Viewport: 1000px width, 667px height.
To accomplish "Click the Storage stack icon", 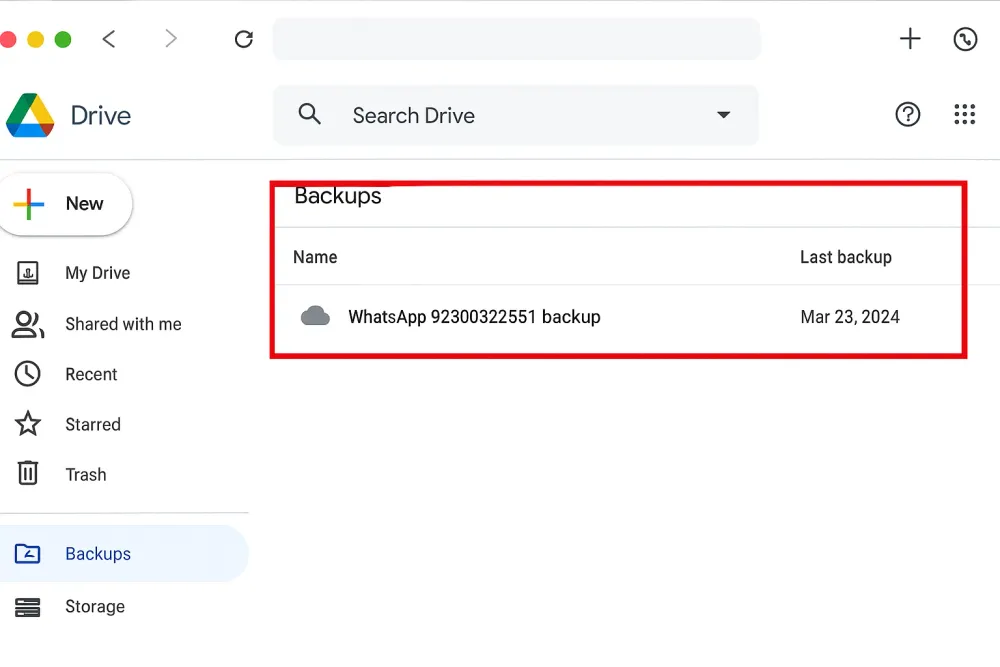I will click(x=27, y=607).
